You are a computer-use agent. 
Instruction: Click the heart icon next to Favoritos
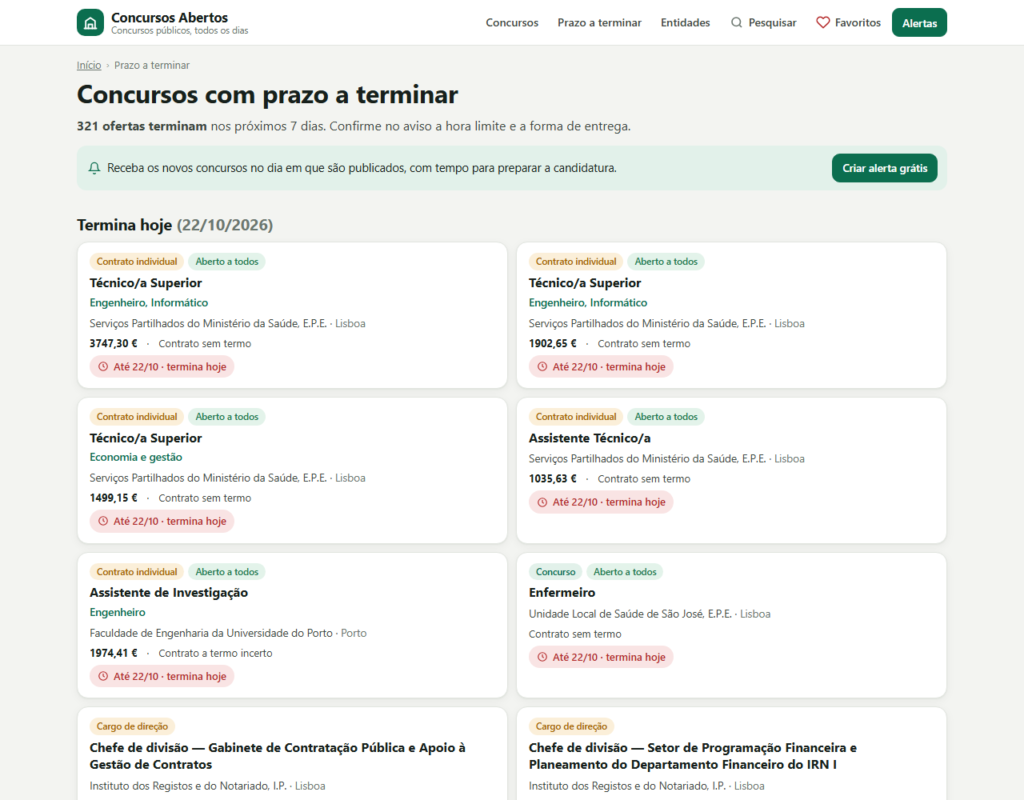[x=823, y=23]
